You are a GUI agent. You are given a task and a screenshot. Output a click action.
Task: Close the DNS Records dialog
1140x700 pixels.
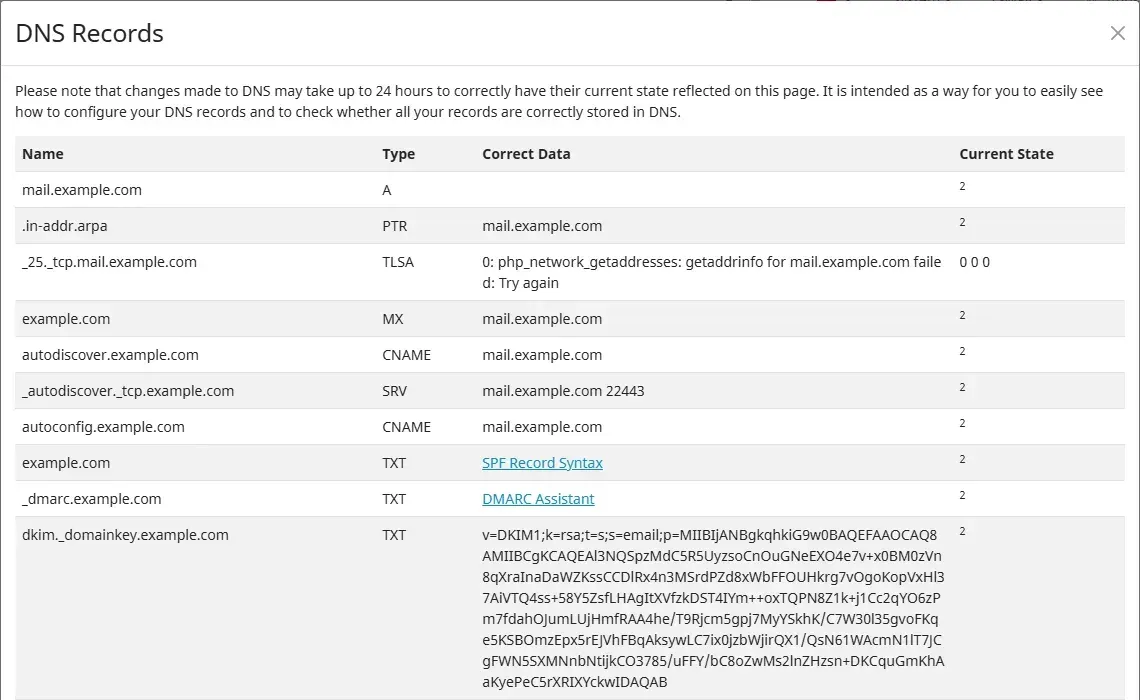point(1117,33)
